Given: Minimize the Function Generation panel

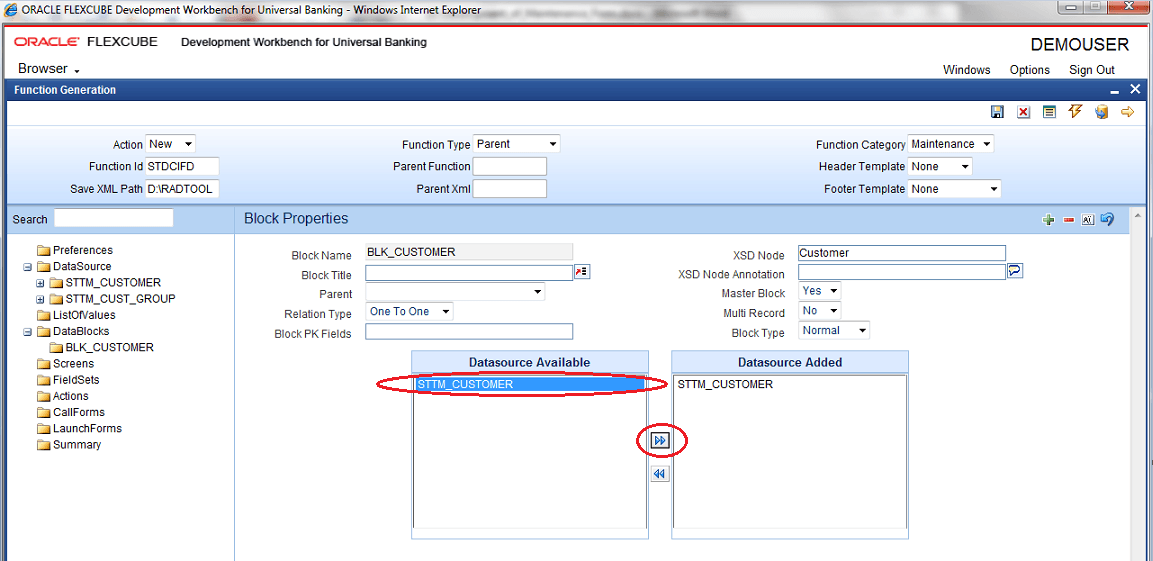Looking at the screenshot, I should (x=1115, y=90).
